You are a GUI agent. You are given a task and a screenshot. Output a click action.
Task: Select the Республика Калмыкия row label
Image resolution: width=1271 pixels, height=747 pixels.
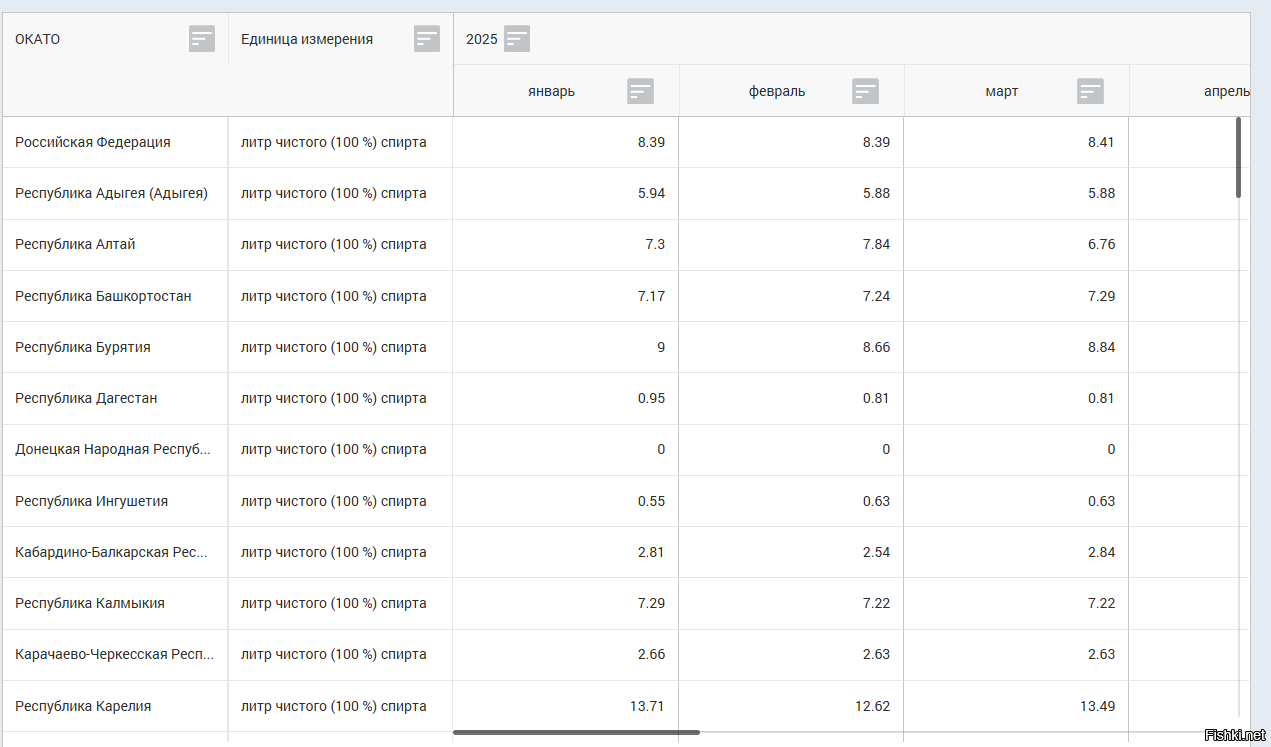(x=90, y=603)
